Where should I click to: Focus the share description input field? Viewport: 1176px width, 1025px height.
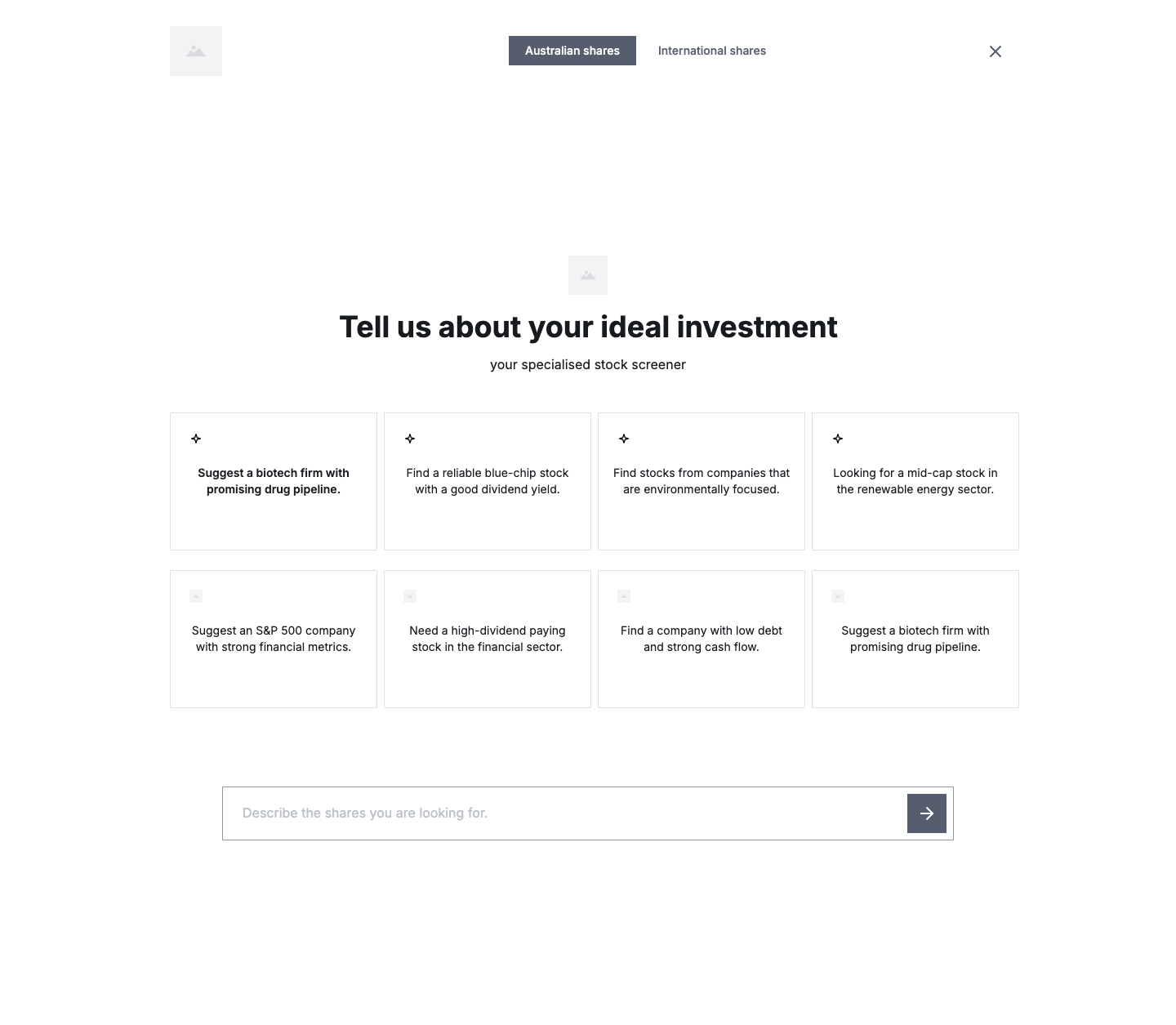pyautogui.click(x=563, y=813)
